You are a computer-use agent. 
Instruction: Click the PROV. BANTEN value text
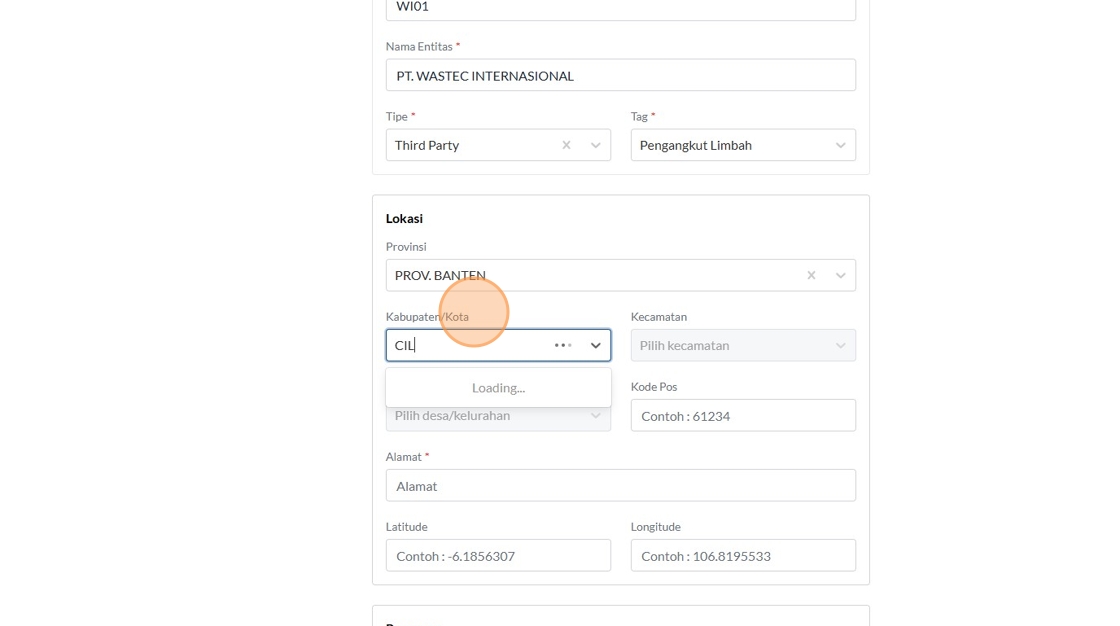coord(440,275)
